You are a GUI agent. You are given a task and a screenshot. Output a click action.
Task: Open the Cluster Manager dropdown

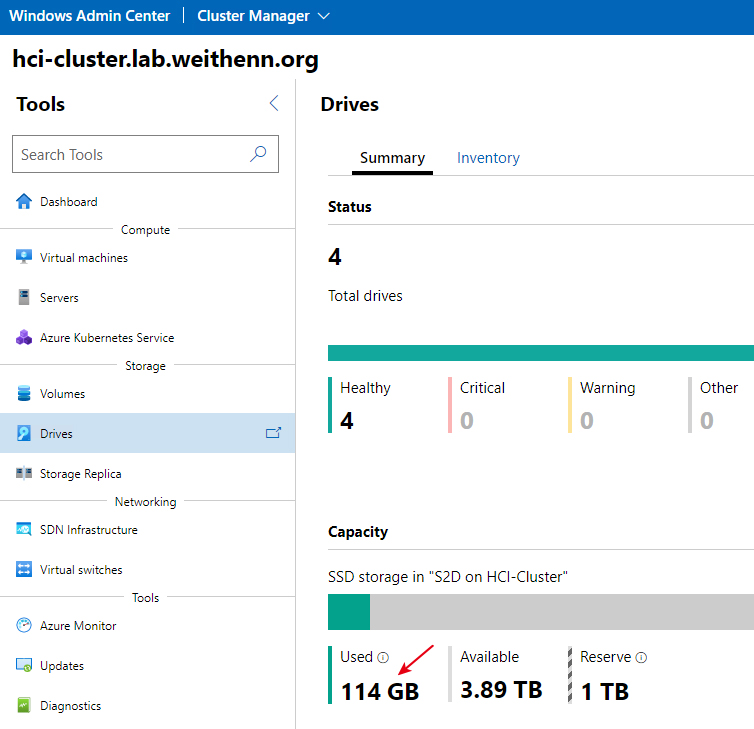(263, 16)
